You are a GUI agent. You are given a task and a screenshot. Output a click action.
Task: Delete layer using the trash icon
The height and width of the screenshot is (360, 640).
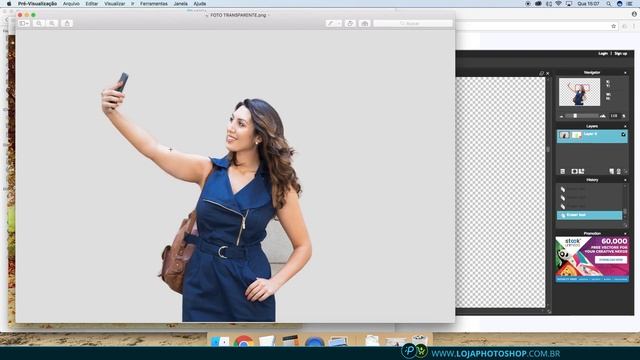(x=618, y=171)
